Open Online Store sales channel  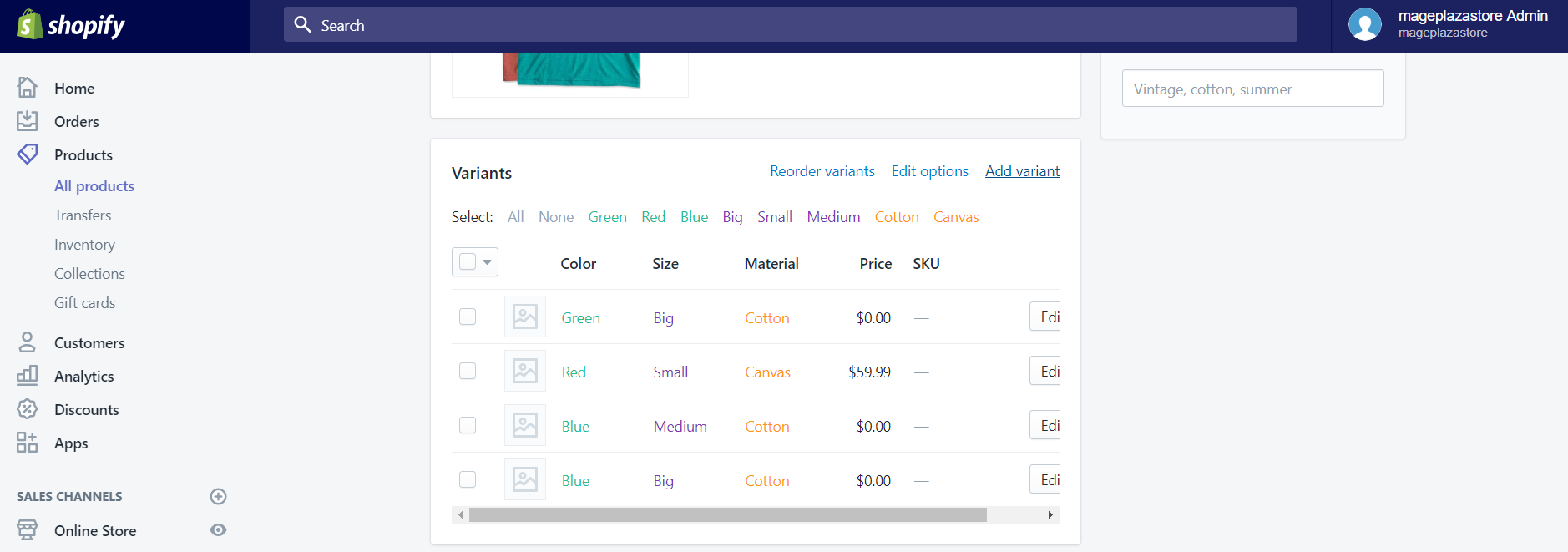(95, 530)
